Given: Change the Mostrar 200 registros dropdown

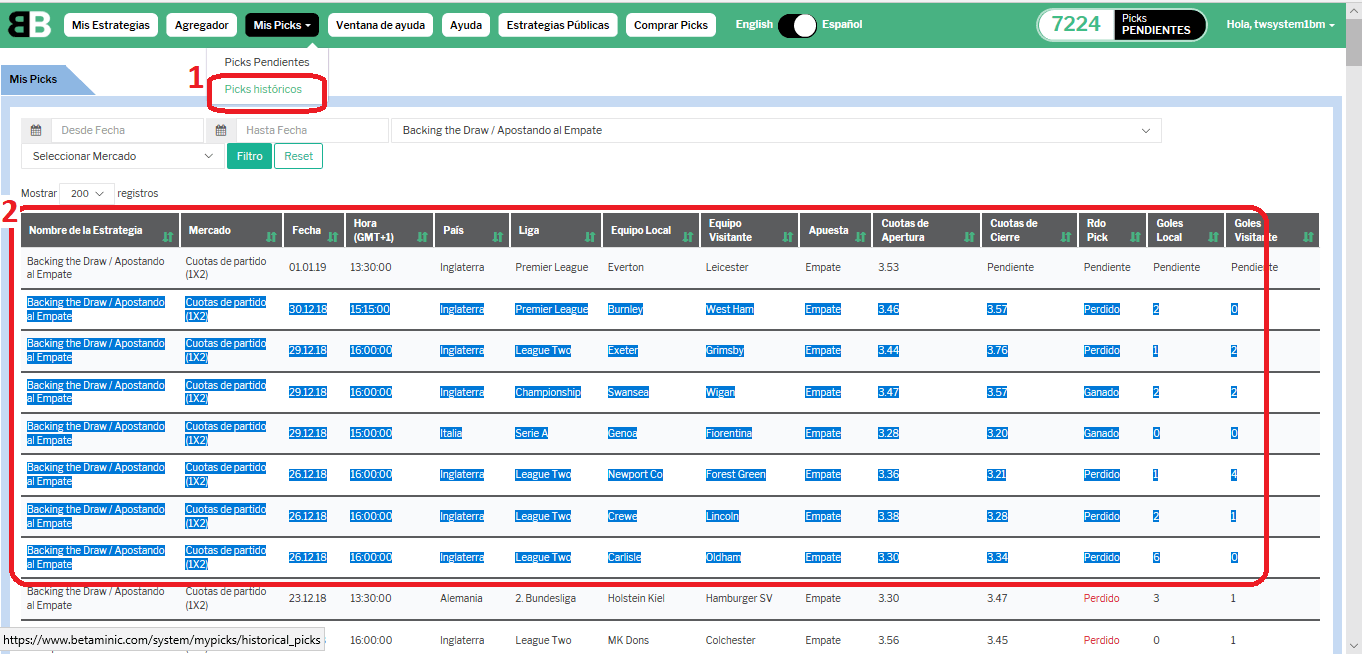Looking at the screenshot, I should pyautogui.click(x=87, y=193).
